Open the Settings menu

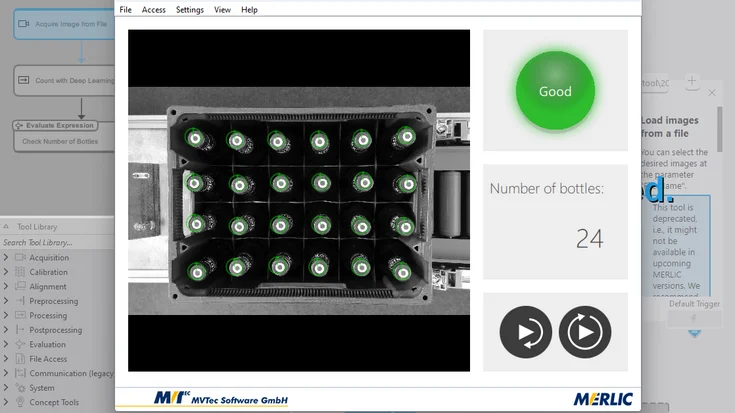(189, 10)
